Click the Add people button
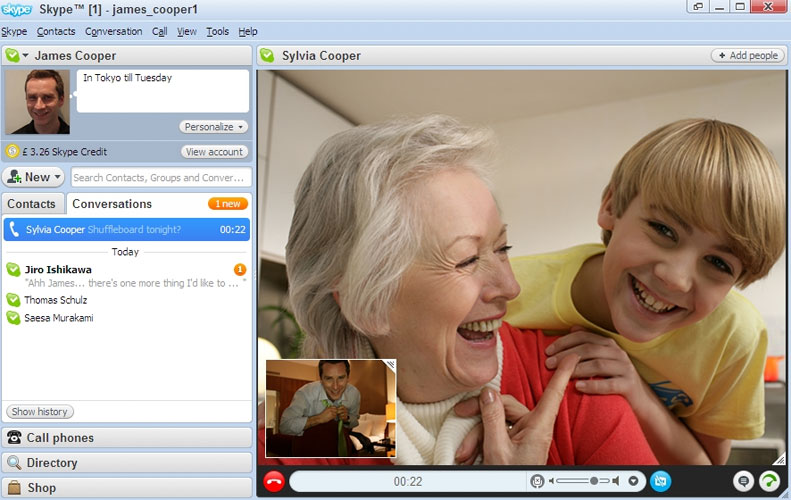This screenshot has height=500, width=791. [x=748, y=55]
